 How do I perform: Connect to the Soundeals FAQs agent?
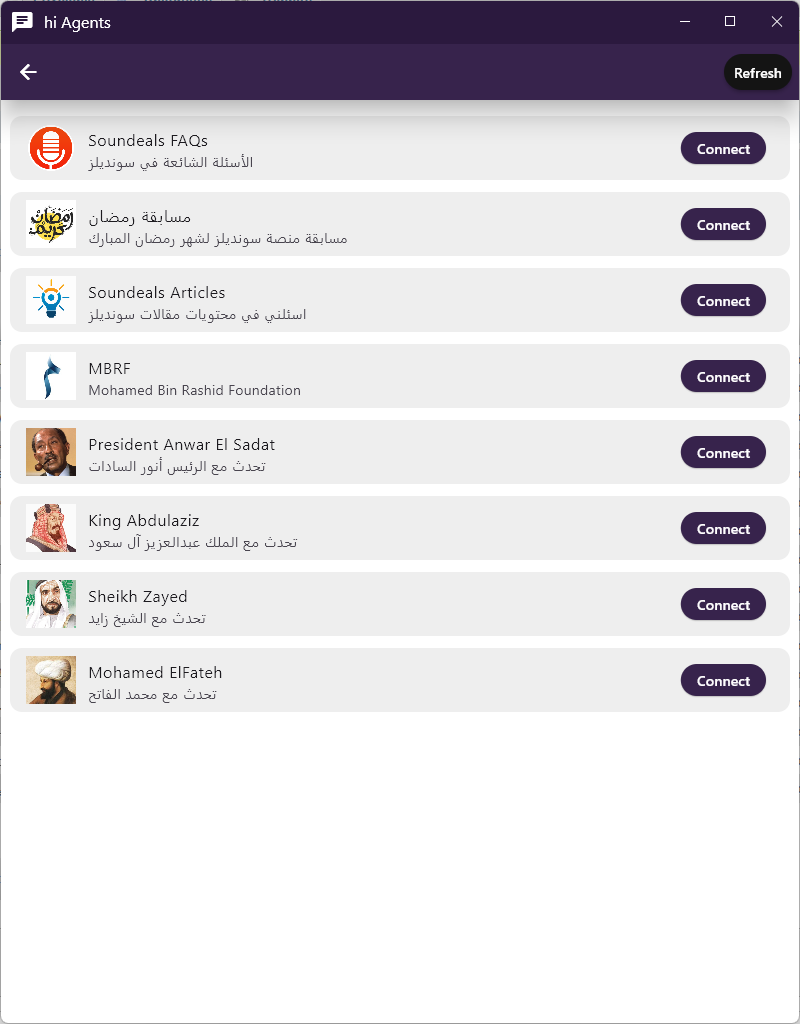(x=723, y=149)
